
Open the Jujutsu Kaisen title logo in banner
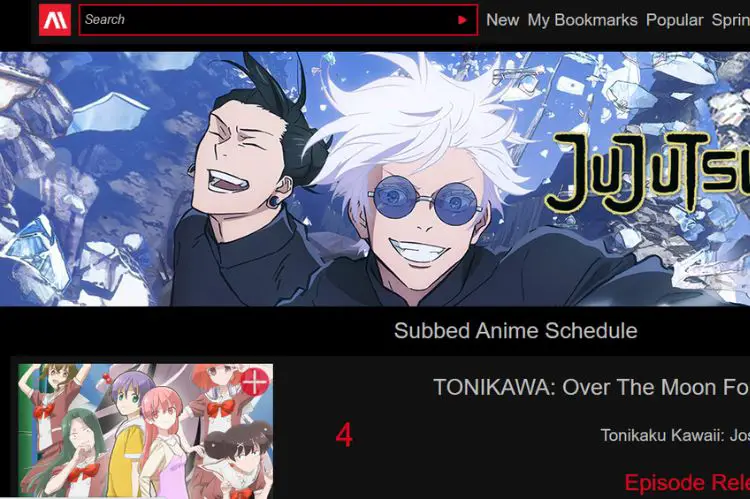648,172
